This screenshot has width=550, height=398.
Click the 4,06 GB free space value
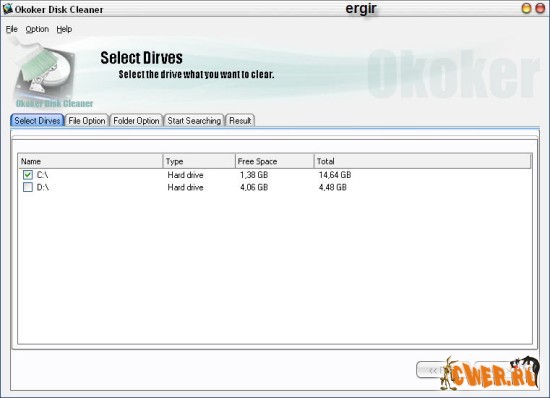click(x=254, y=187)
